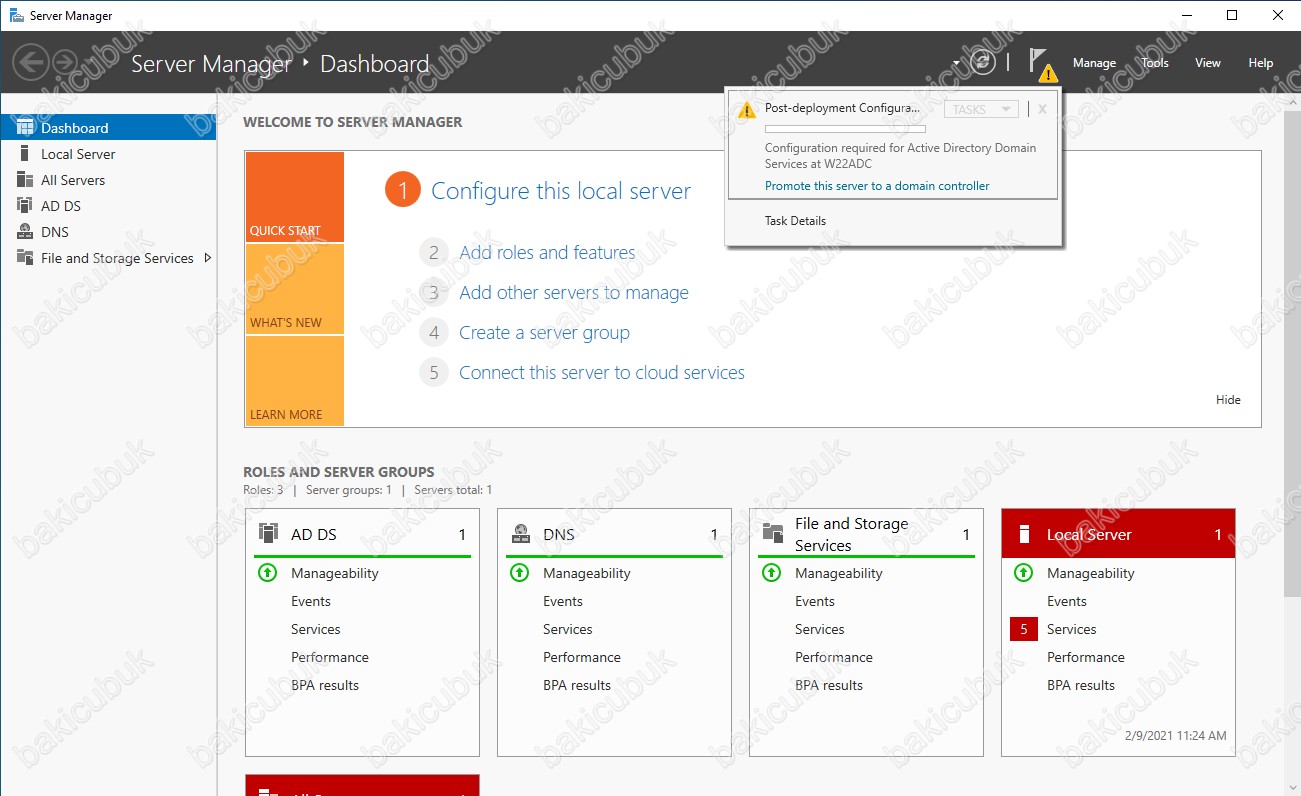Click the AD DS tile title

tap(314, 534)
